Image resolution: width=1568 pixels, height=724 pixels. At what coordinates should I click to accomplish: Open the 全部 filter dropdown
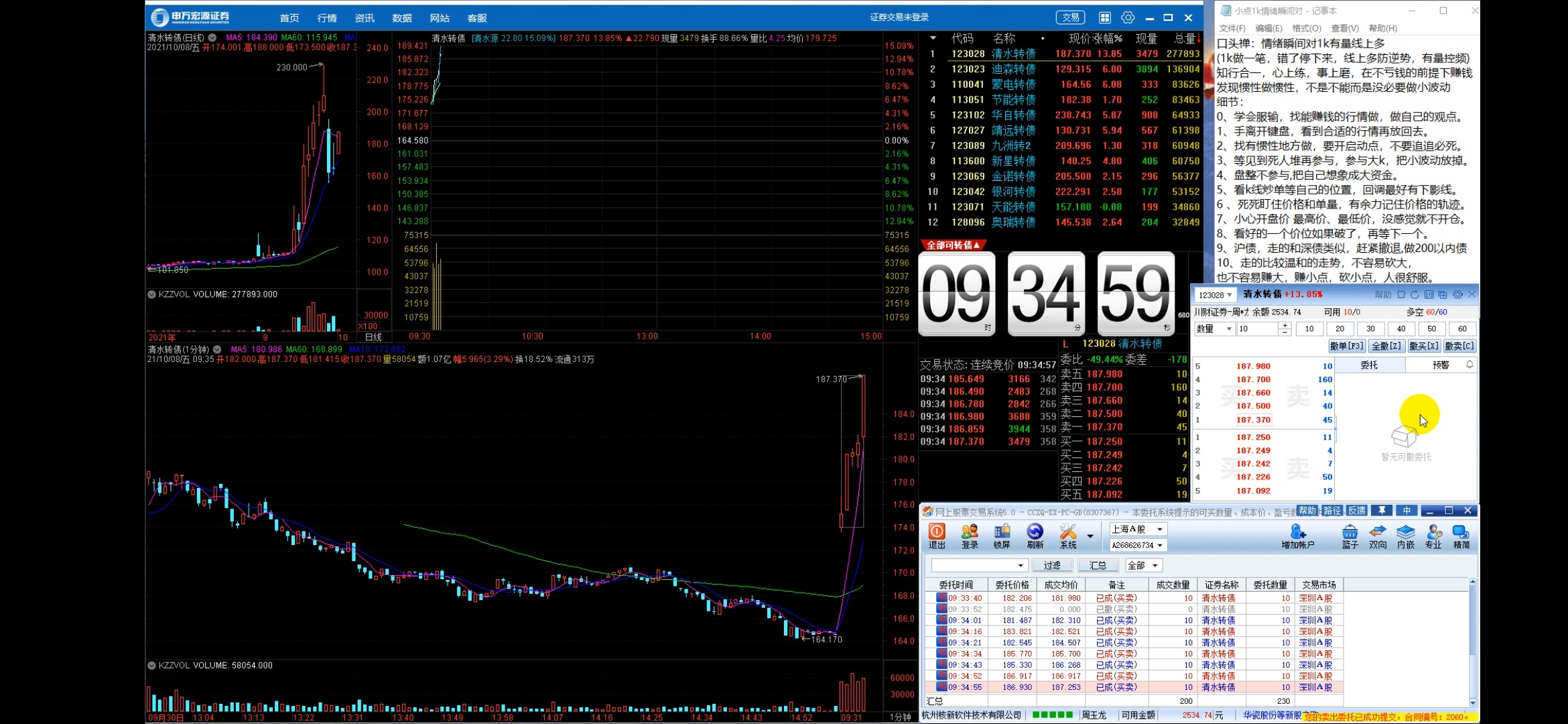coord(1143,566)
